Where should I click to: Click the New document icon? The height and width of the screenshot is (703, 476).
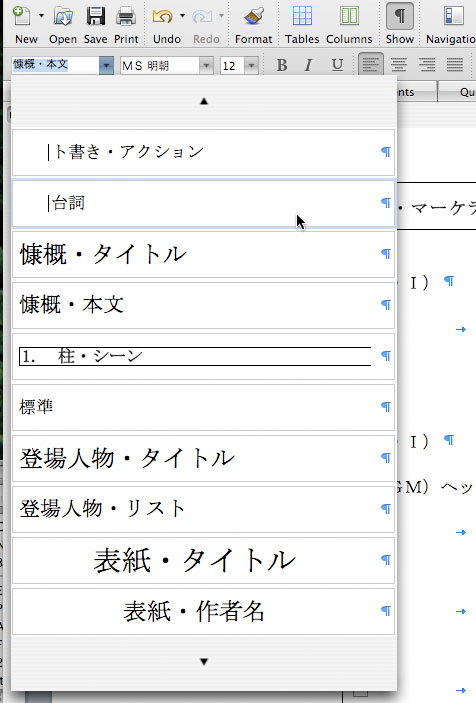pyautogui.click(x=22, y=16)
